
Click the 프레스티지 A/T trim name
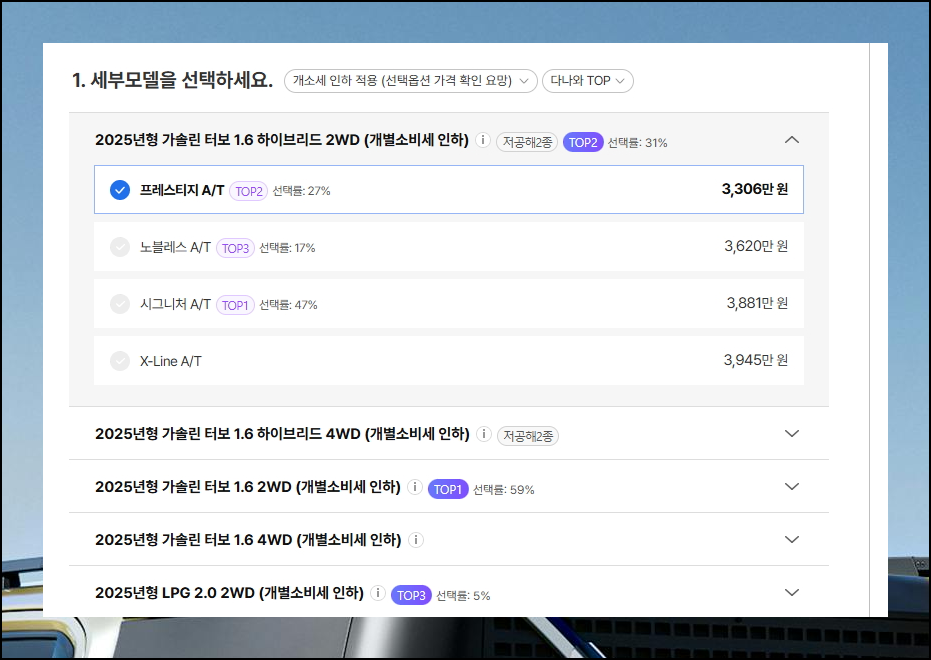[x=182, y=190]
